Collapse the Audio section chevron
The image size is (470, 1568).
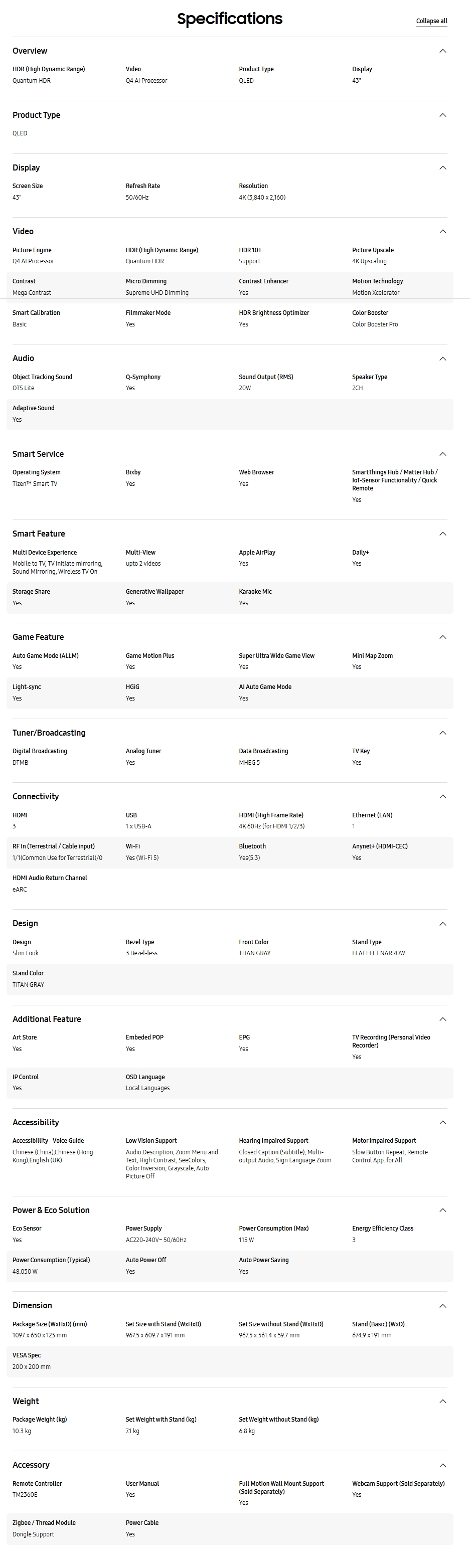442,359
